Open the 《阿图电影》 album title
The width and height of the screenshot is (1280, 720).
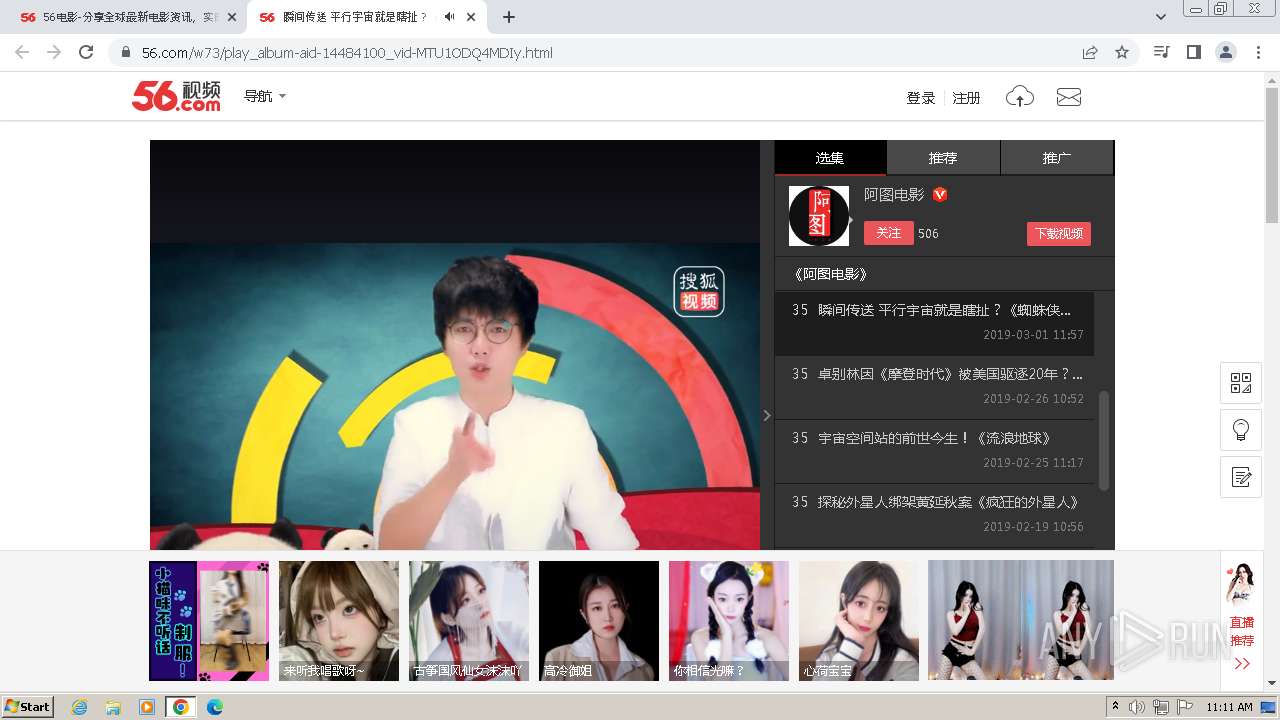tap(830, 274)
